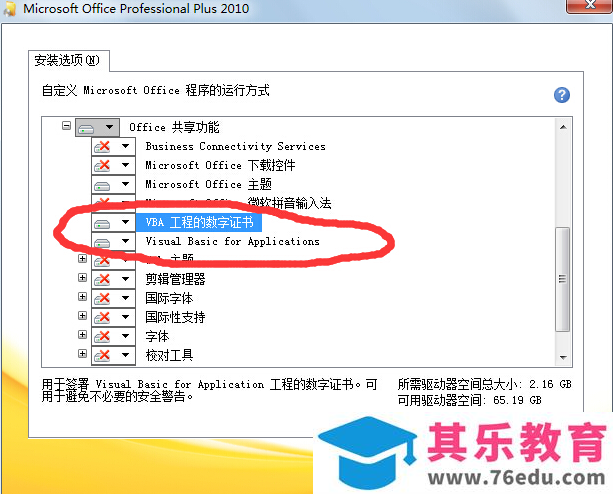Close the Microsoft Office setup window
The width and height of the screenshot is (613, 494).
tap(590, 5)
